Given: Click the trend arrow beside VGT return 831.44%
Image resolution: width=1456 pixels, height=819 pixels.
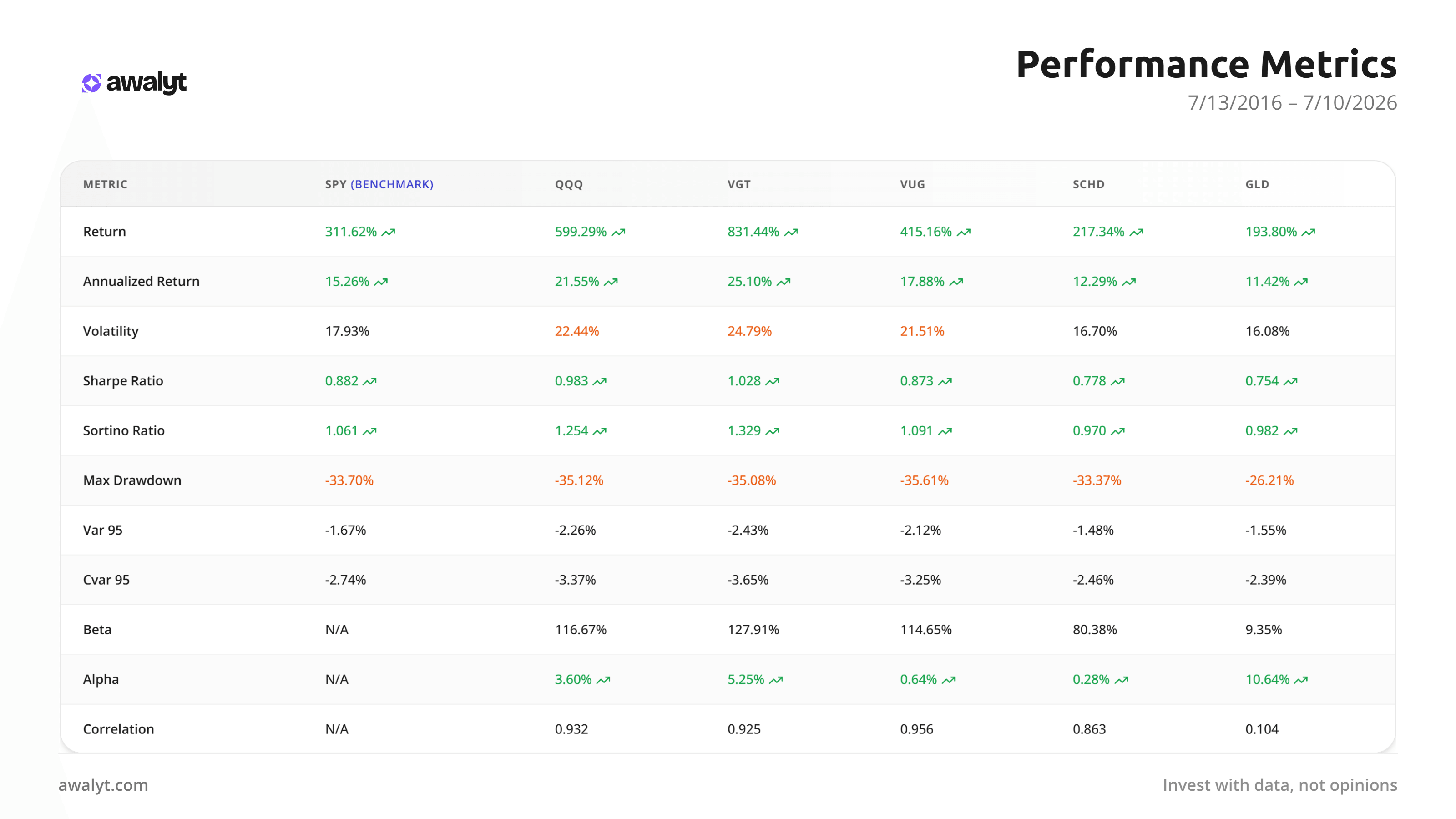Looking at the screenshot, I should click(x=791, y=233).
